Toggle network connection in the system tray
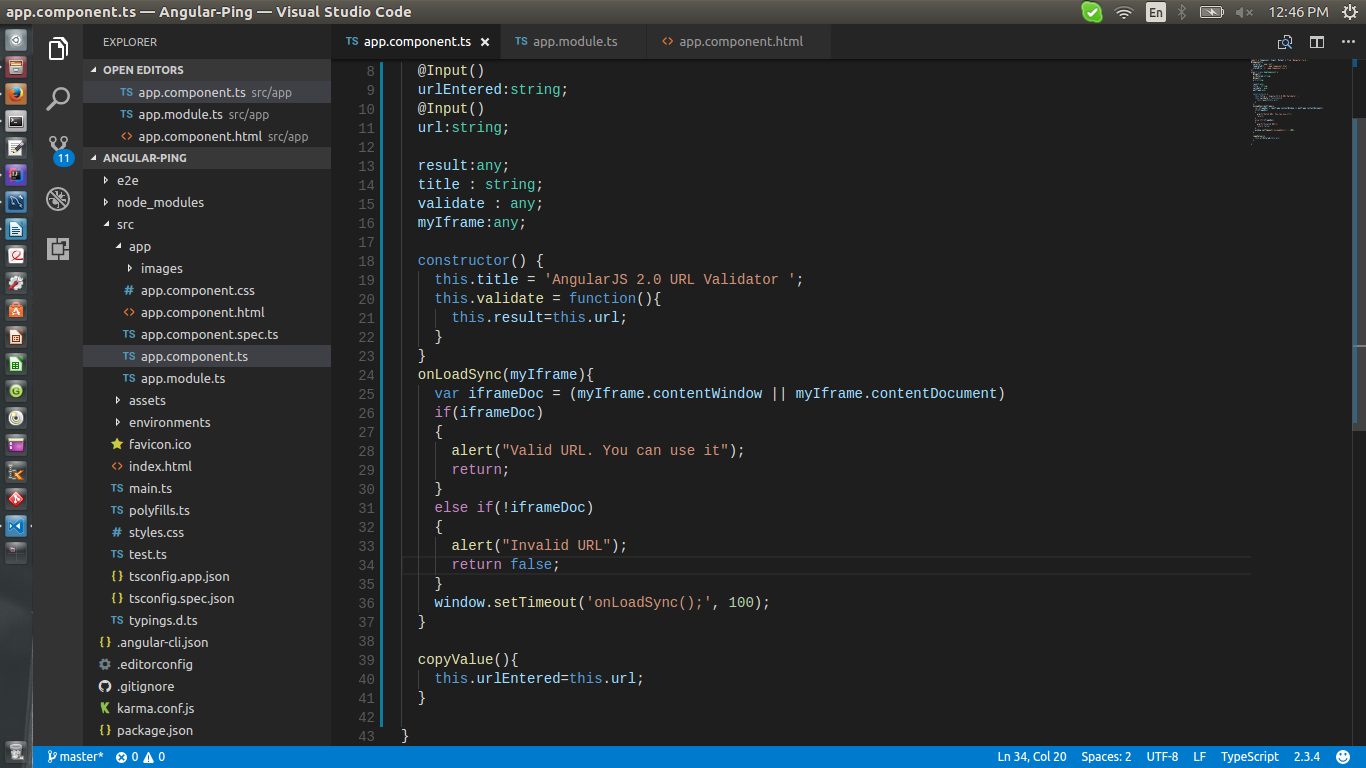The width and height of the screenshot is (1366, 768). [x=1123, y=12]
